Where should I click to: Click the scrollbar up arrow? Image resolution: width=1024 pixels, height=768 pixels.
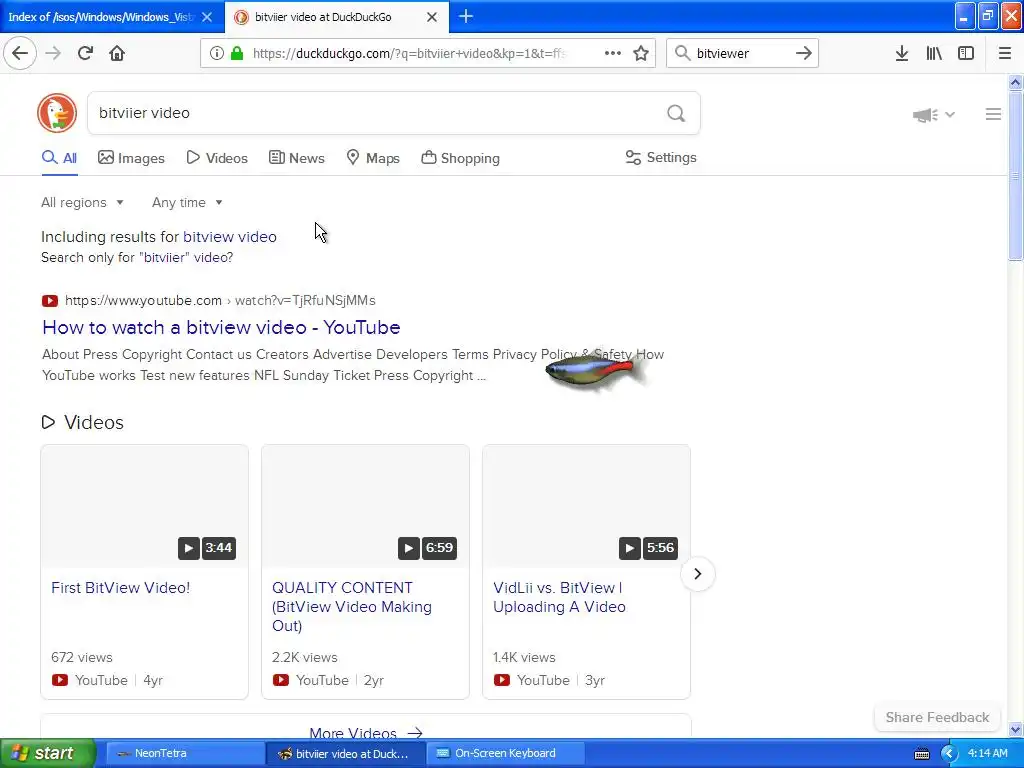pyautogui.click(x=1015, y=82)
